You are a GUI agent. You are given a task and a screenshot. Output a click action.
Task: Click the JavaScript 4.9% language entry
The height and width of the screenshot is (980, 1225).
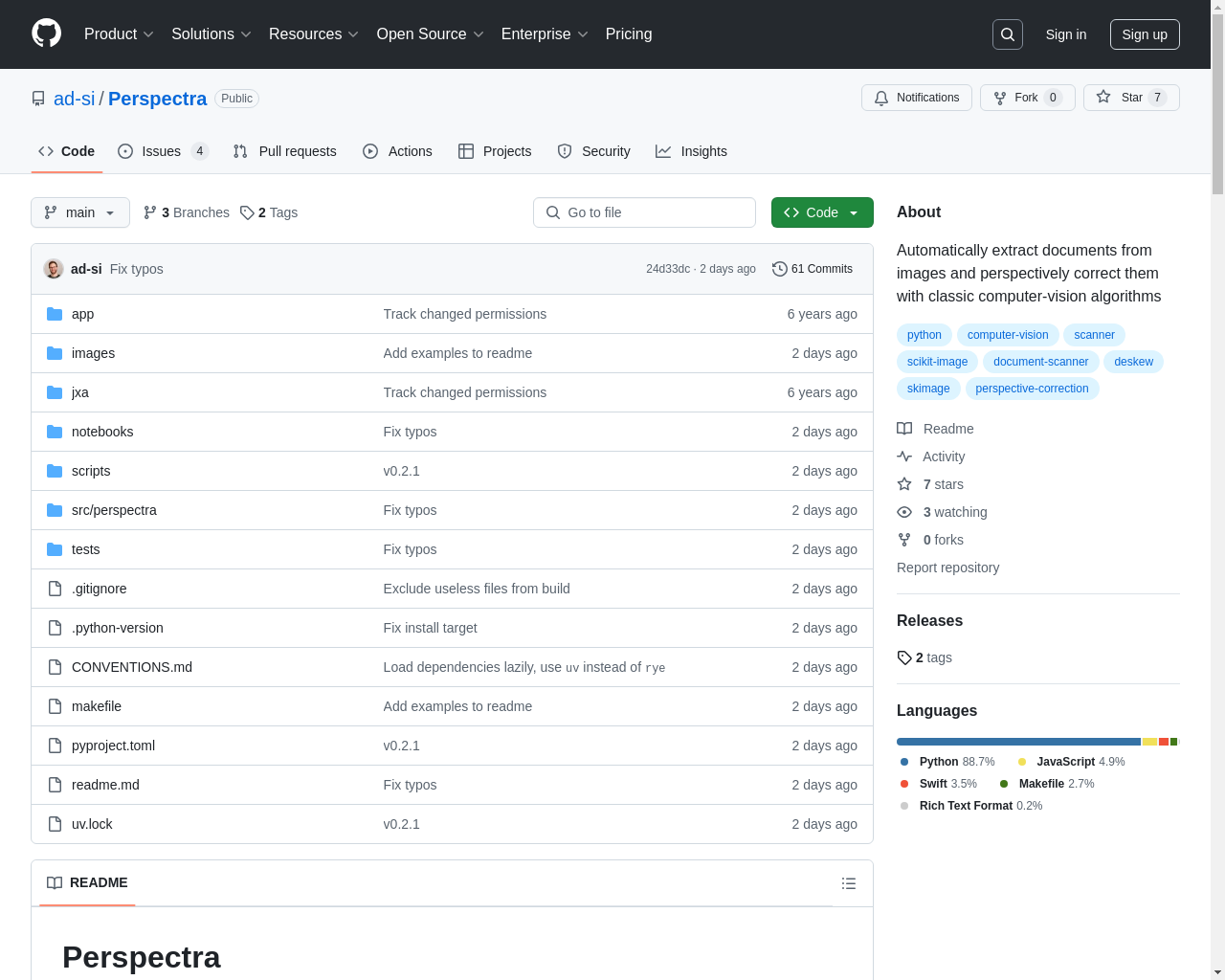1071,762
